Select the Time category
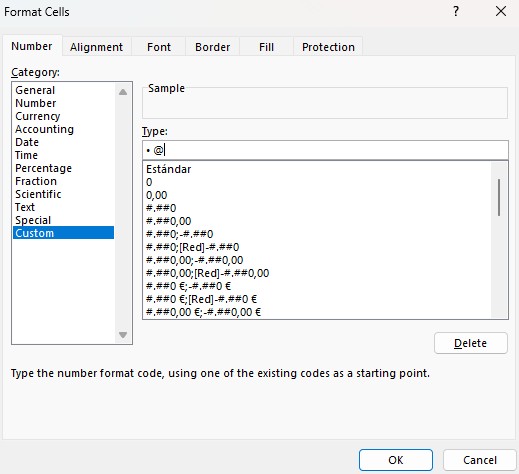Viewport: 519px width, 474px height. pos(63,155)
